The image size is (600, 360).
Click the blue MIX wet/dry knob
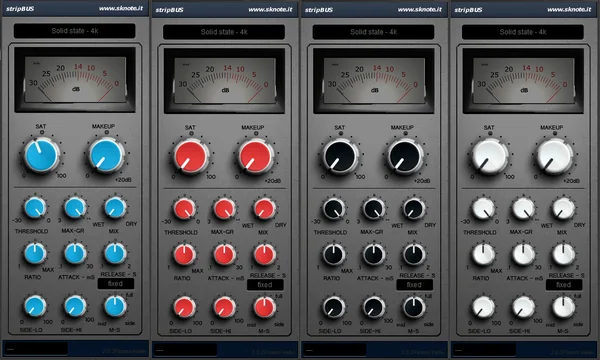(x=115, y=208)
